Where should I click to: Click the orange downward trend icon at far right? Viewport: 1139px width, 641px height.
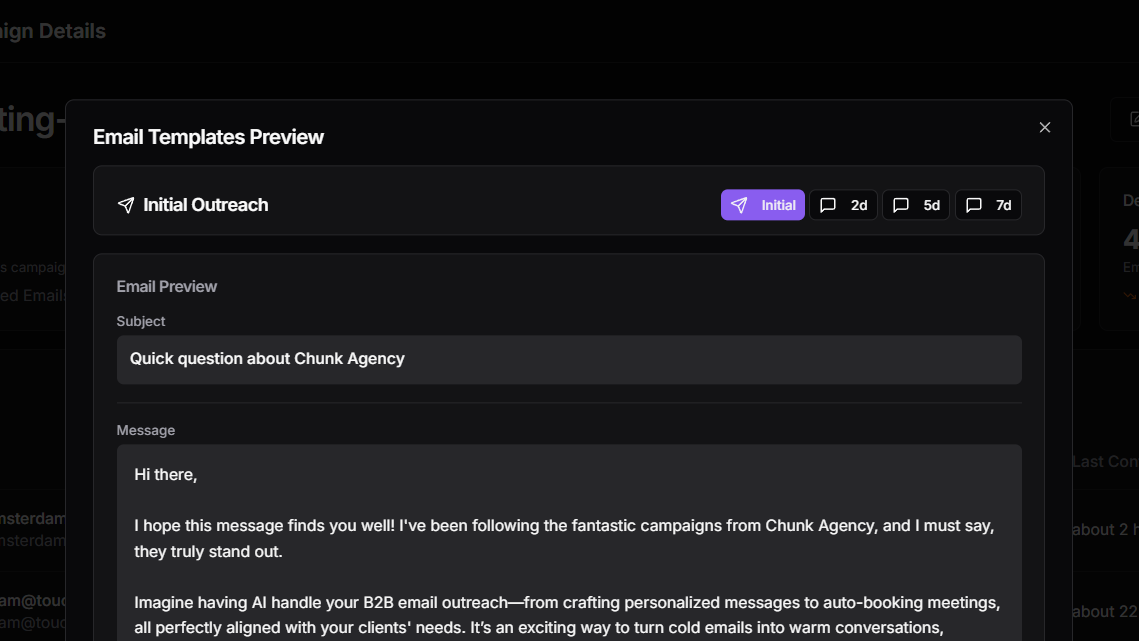[x=1131, y=295]
